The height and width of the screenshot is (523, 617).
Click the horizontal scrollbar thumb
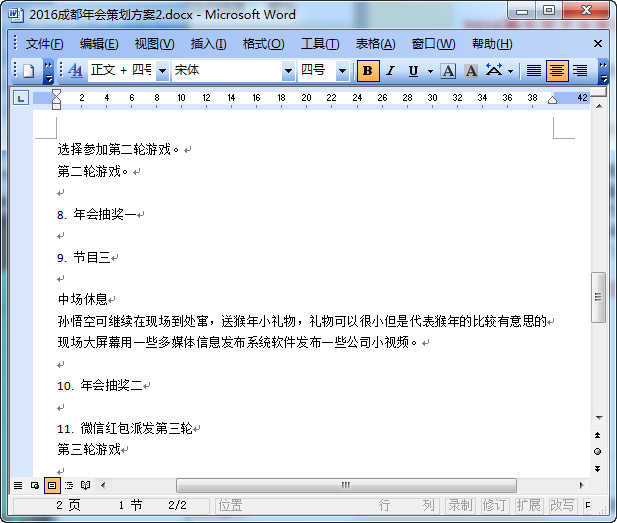click(346, 485)
